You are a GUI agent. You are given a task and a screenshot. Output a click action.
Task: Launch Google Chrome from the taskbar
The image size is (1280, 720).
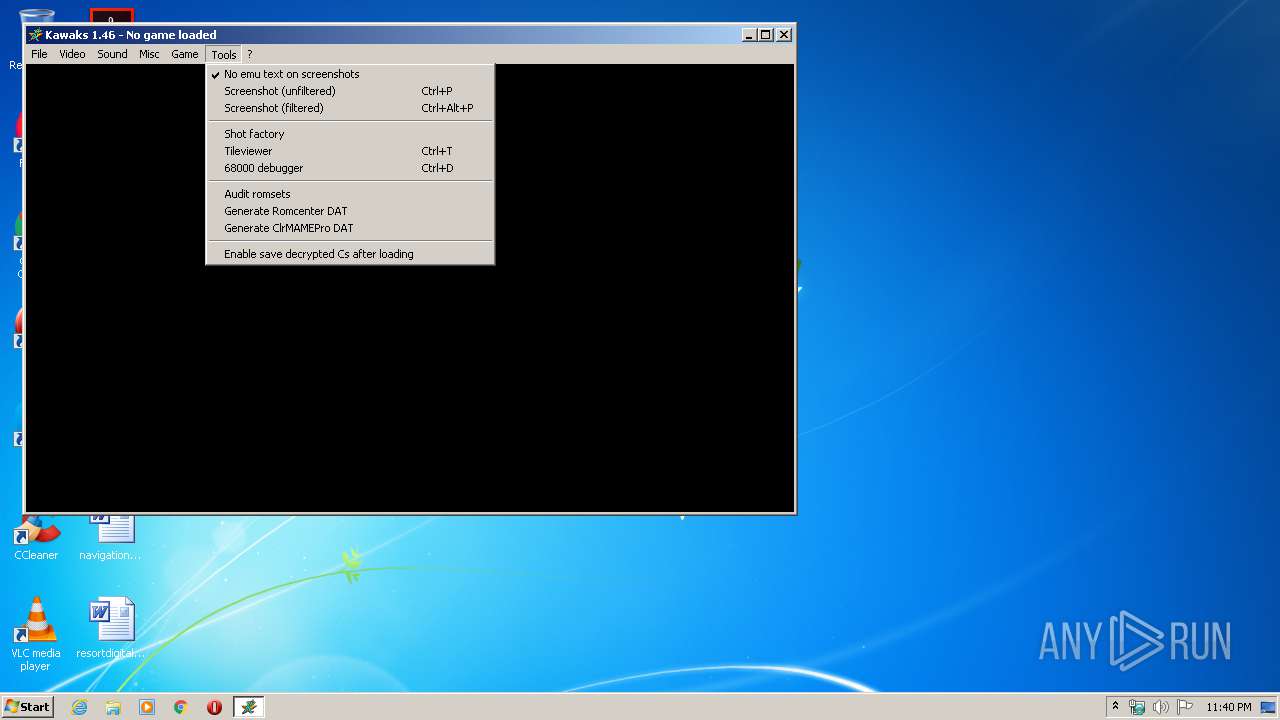click(181, 707)
